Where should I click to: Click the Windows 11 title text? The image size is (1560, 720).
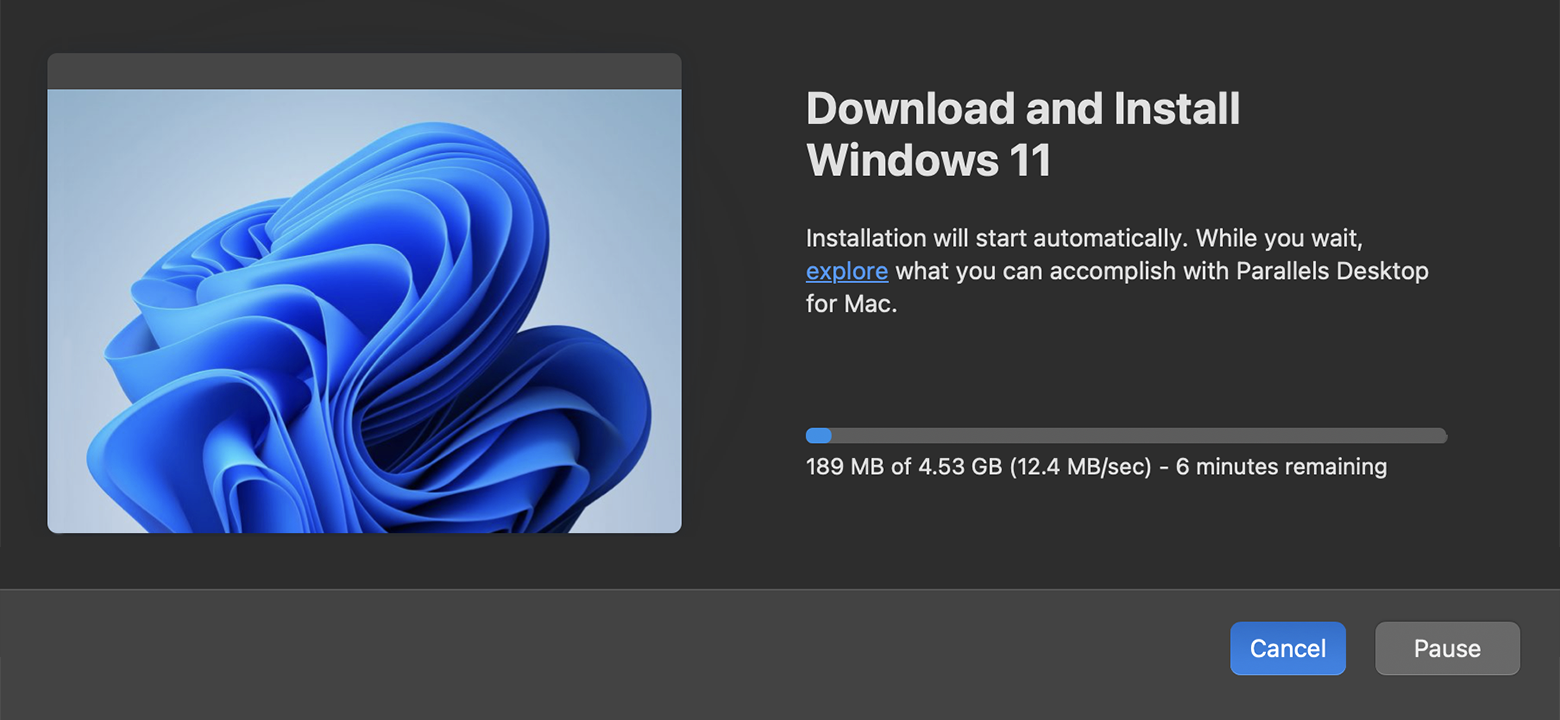[x=928, y=161]
